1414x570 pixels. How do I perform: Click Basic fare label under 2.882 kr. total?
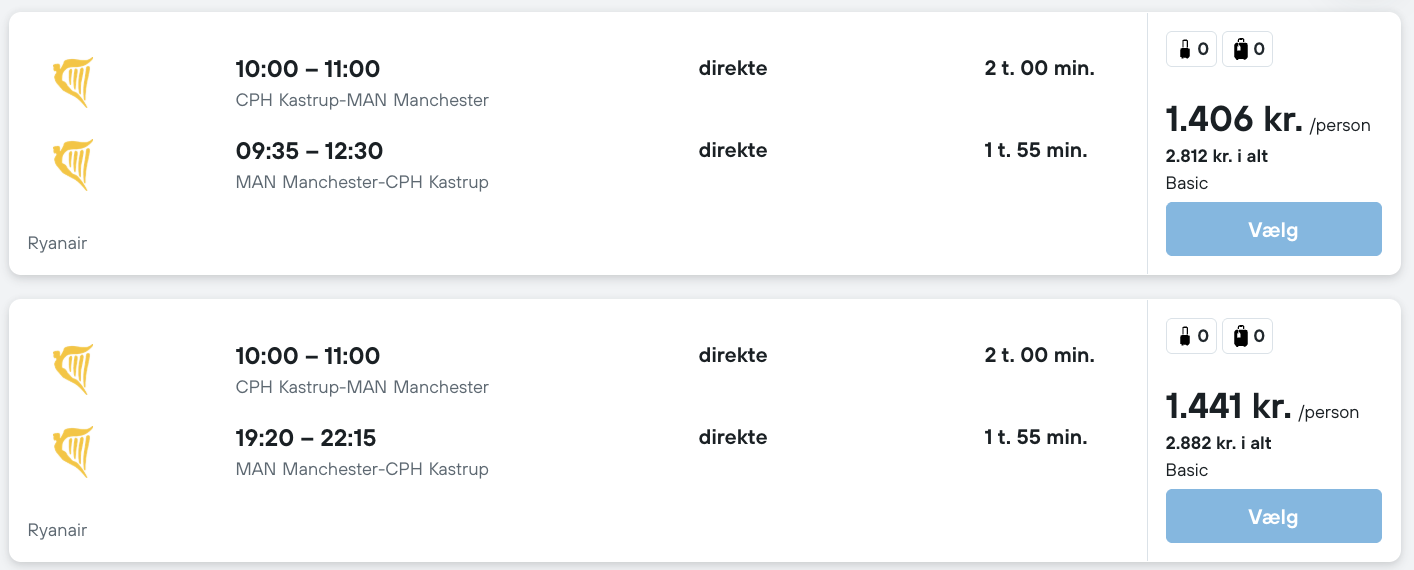[1186, 470]
